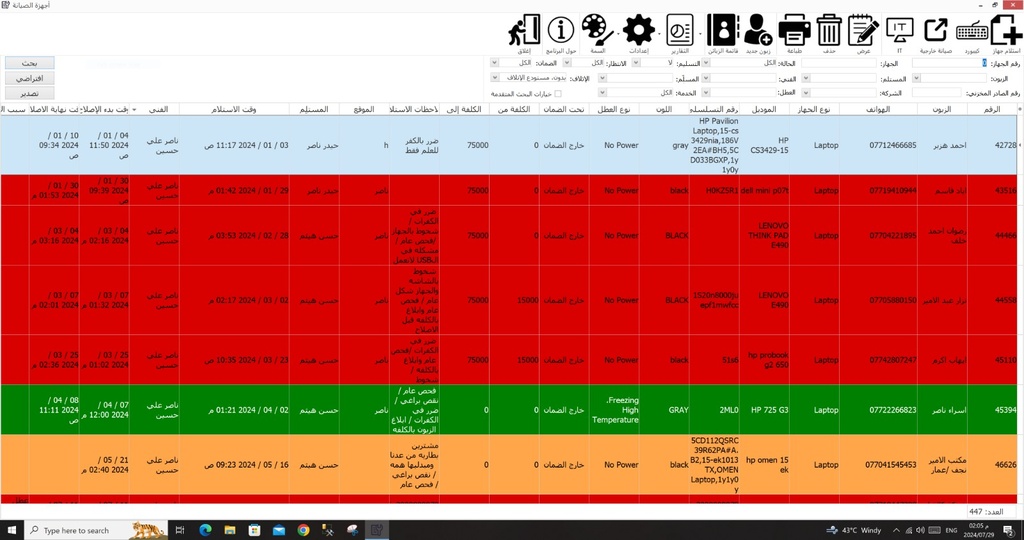Viewport: 1024px width, 540px height.
Task: Focus the الجهاز device text field
Action: point(839,63)
